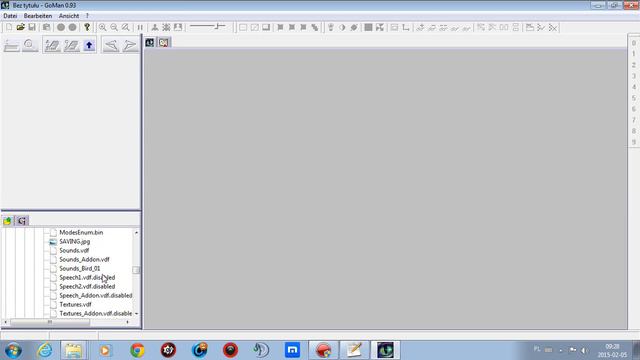The image size is (640, 360).
Task: Open notepad with pencil taskbar icon
Action: 354,350
